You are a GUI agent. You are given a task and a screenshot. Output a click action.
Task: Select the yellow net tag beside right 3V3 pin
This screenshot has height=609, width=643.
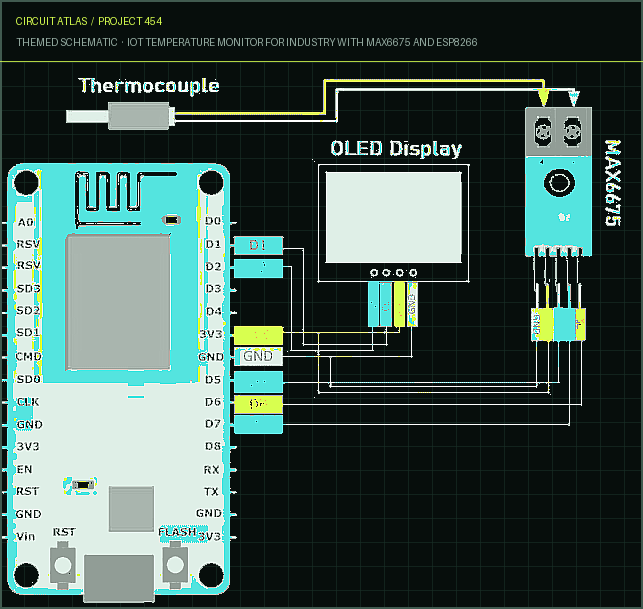(x=258, y=335)
